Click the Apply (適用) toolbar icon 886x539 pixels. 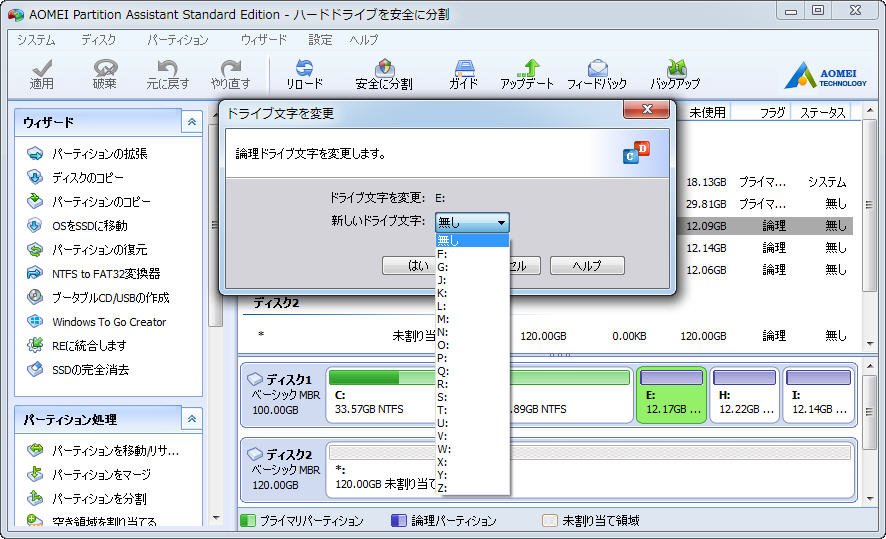(42, 75)
